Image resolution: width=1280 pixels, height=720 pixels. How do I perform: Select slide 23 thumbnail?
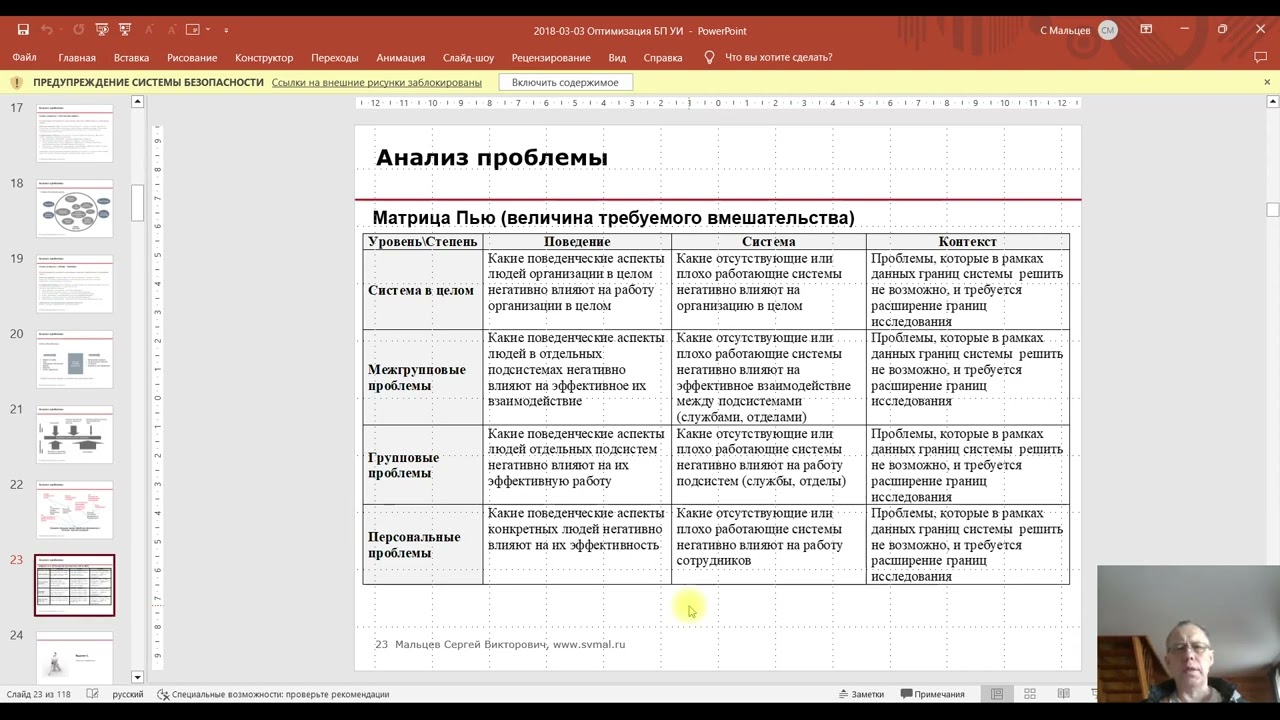[x=75, y=585]
